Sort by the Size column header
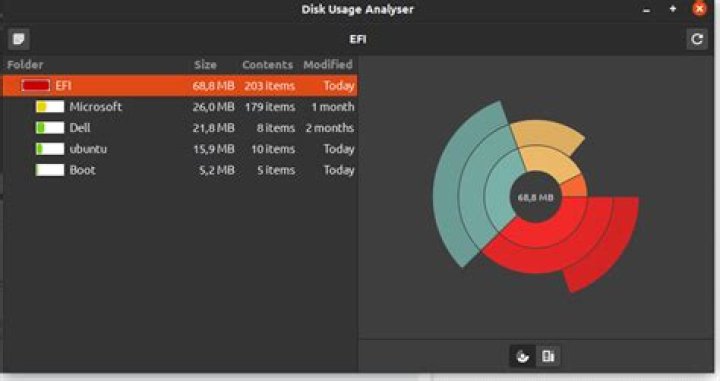The image size is (720, 381). coord(205,65)
